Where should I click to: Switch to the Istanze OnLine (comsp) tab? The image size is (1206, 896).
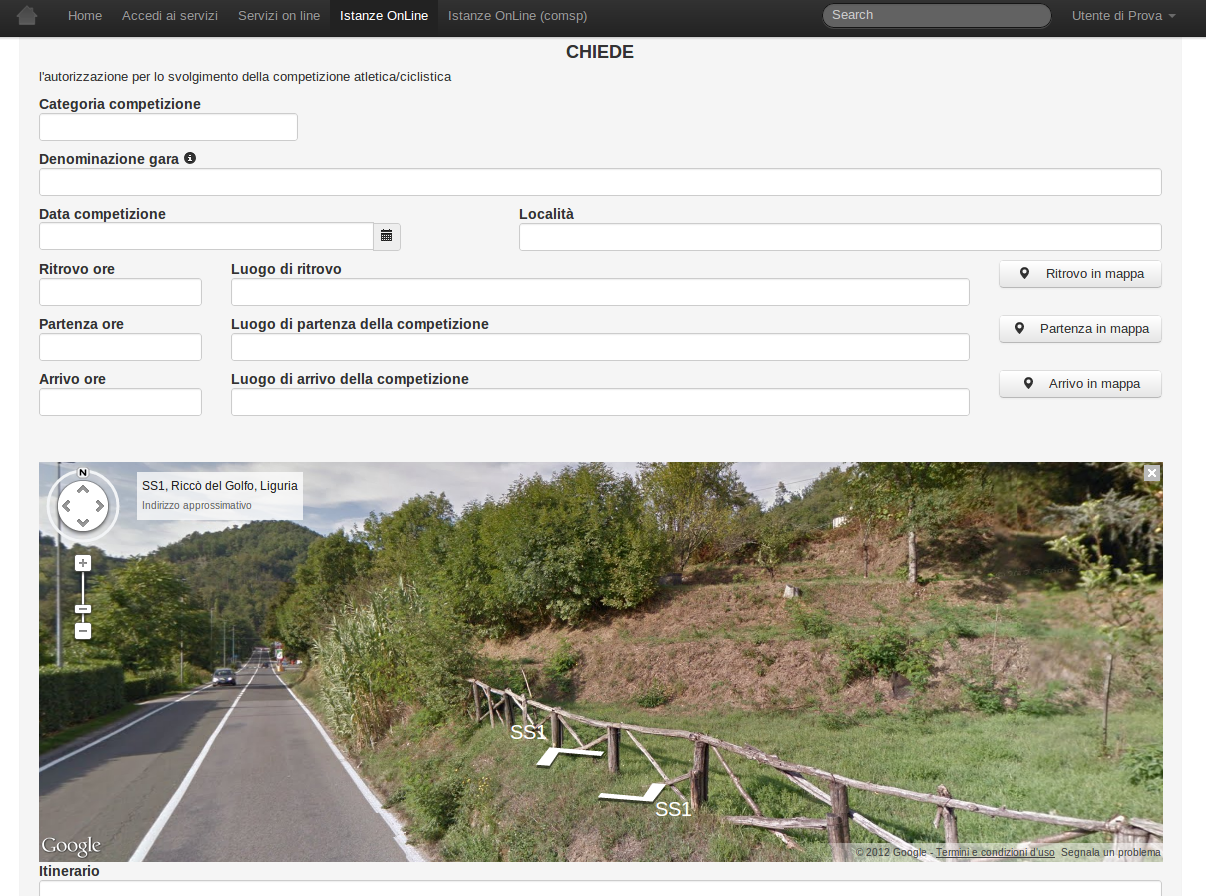(517, 16)
